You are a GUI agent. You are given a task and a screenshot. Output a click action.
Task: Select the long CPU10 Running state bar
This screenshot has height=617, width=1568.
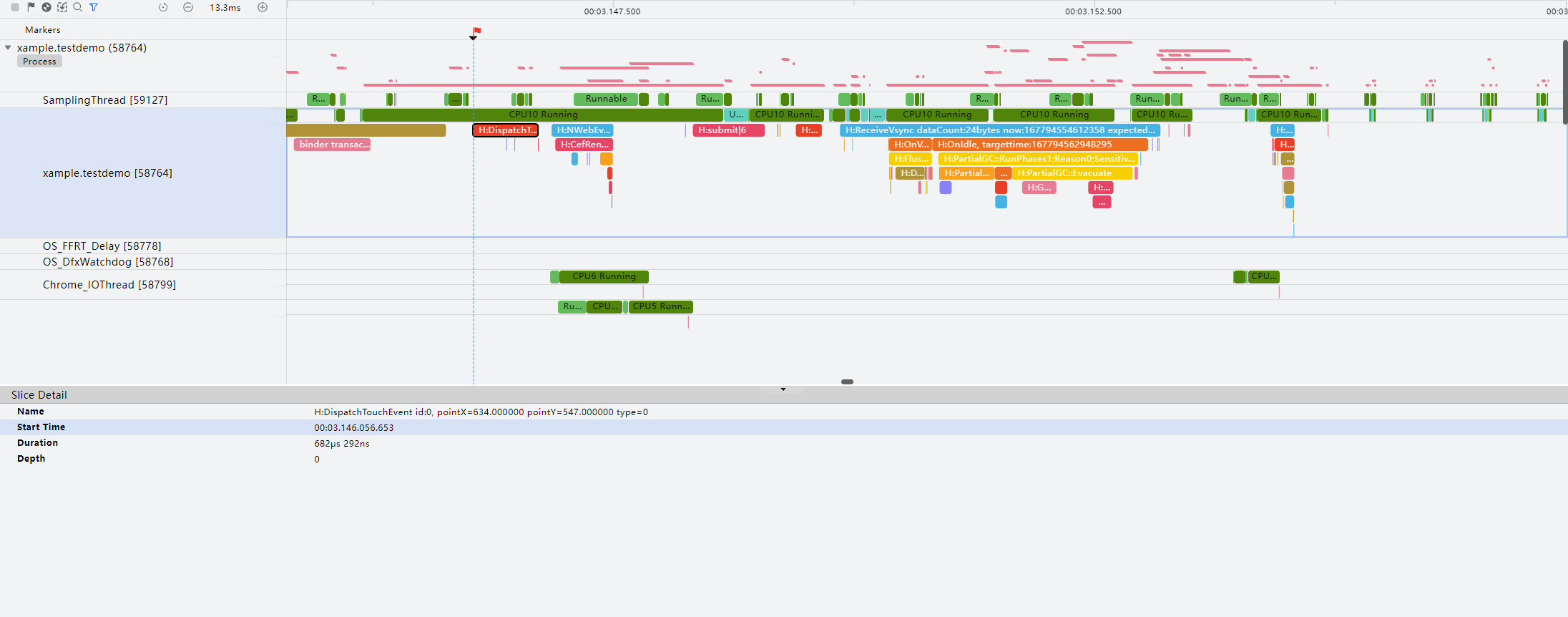click(543, 115)
